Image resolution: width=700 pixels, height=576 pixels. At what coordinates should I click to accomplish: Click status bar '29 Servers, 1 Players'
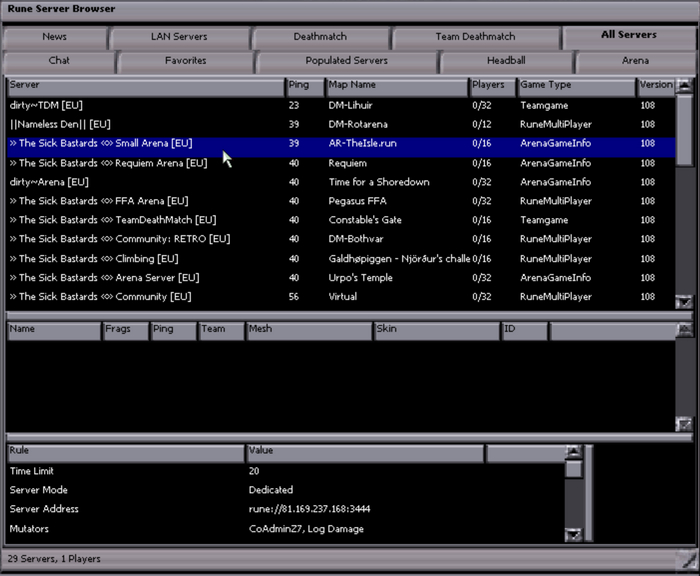click(54, 559)
